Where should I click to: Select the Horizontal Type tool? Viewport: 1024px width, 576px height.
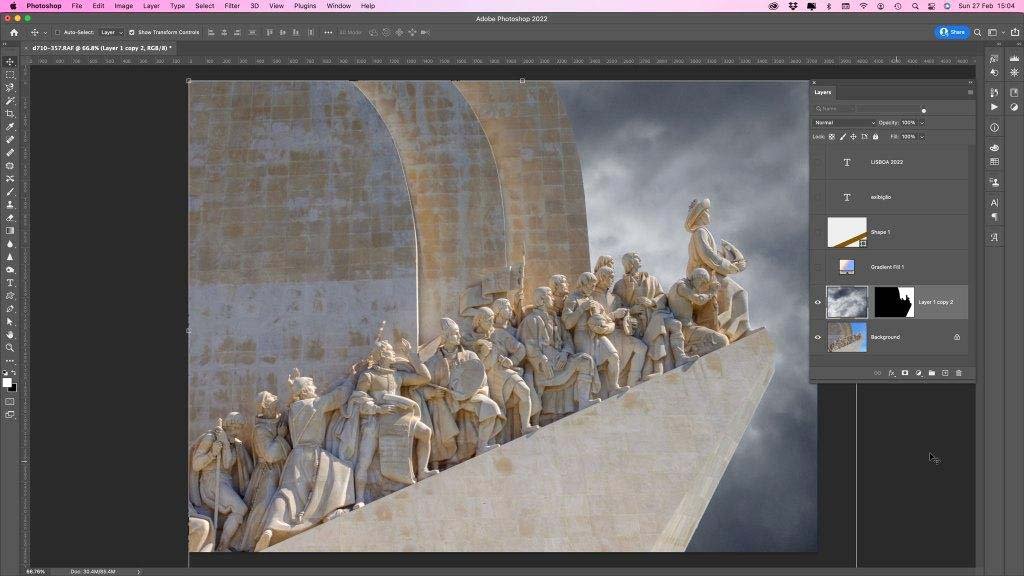pyautogui.click(x=10, y=283)
